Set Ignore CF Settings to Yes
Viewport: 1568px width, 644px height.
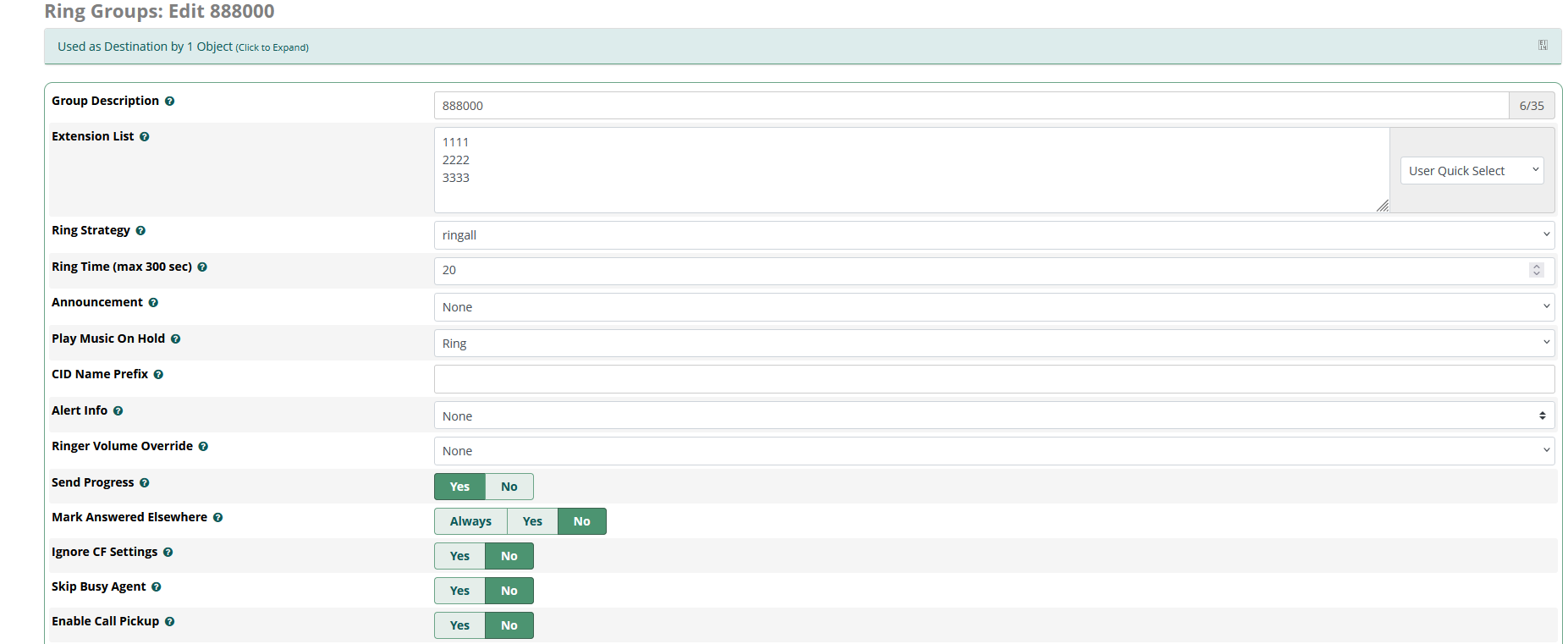[459, 556]
